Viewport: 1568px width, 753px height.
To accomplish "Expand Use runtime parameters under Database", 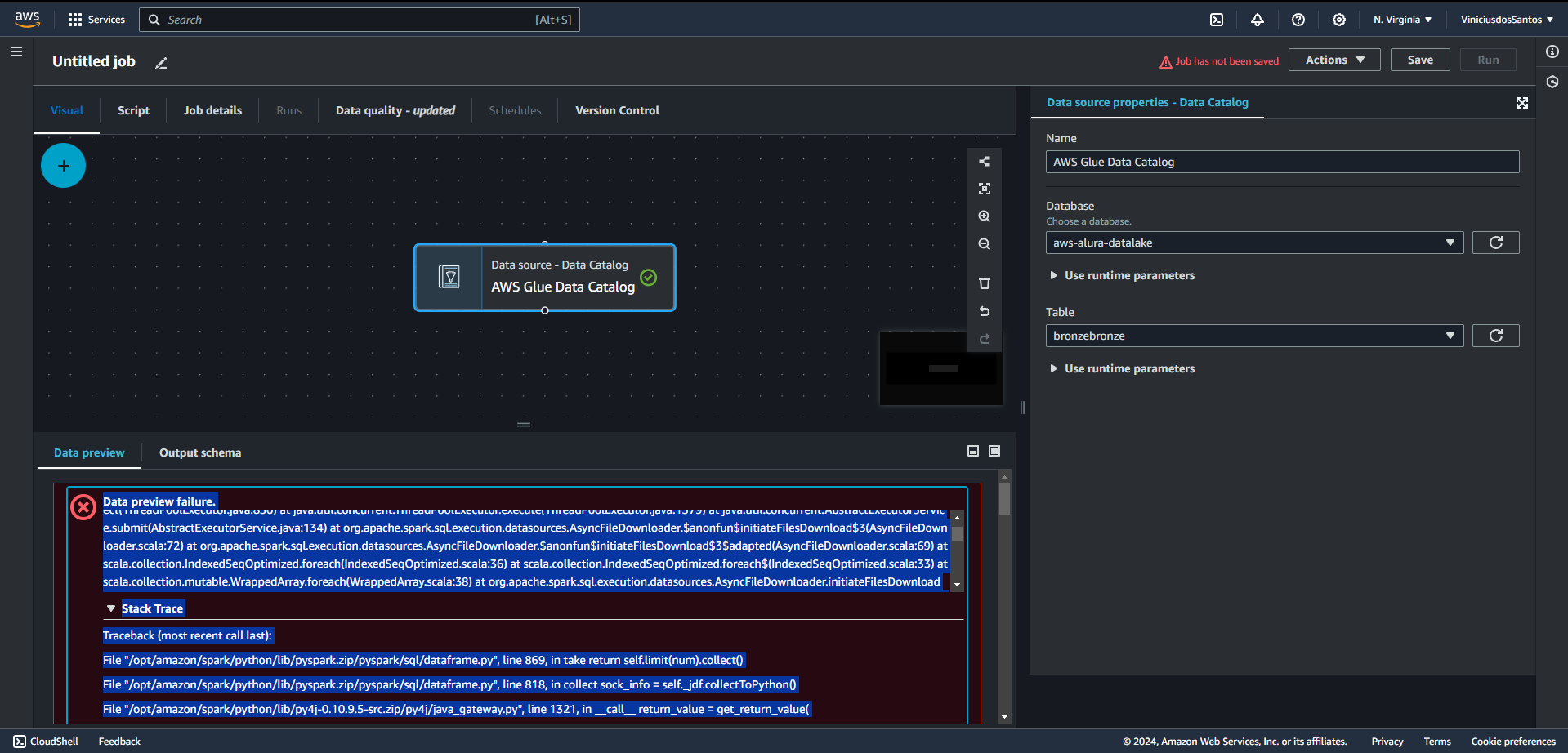I will (x=1122, y=275).
